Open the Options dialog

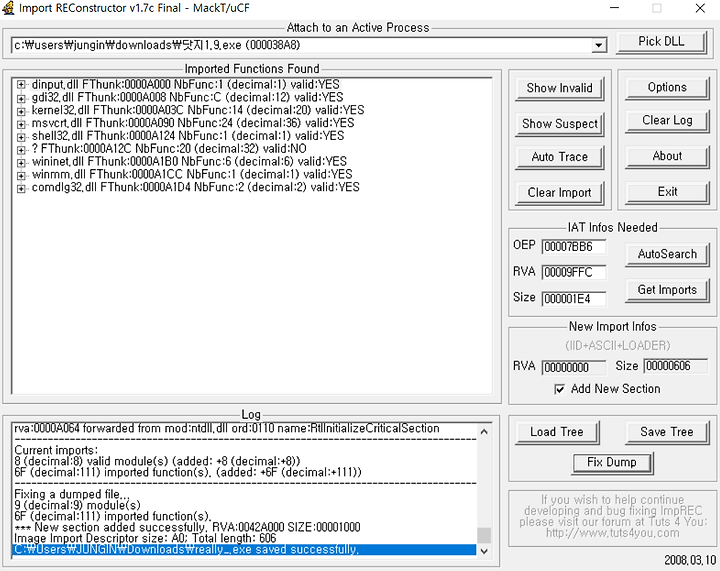tap(667, 88)
